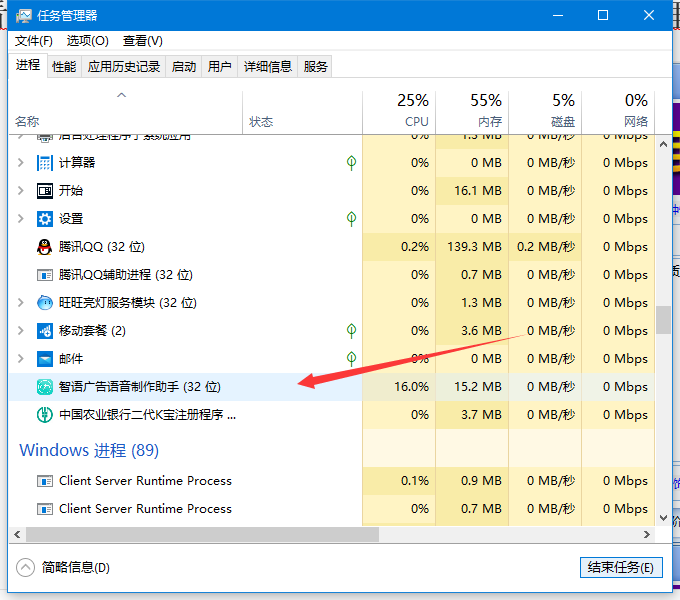Expand the 移动套餐 (2) process group
The width and height of the screenshot is (680, 600).
click(20, 331)
